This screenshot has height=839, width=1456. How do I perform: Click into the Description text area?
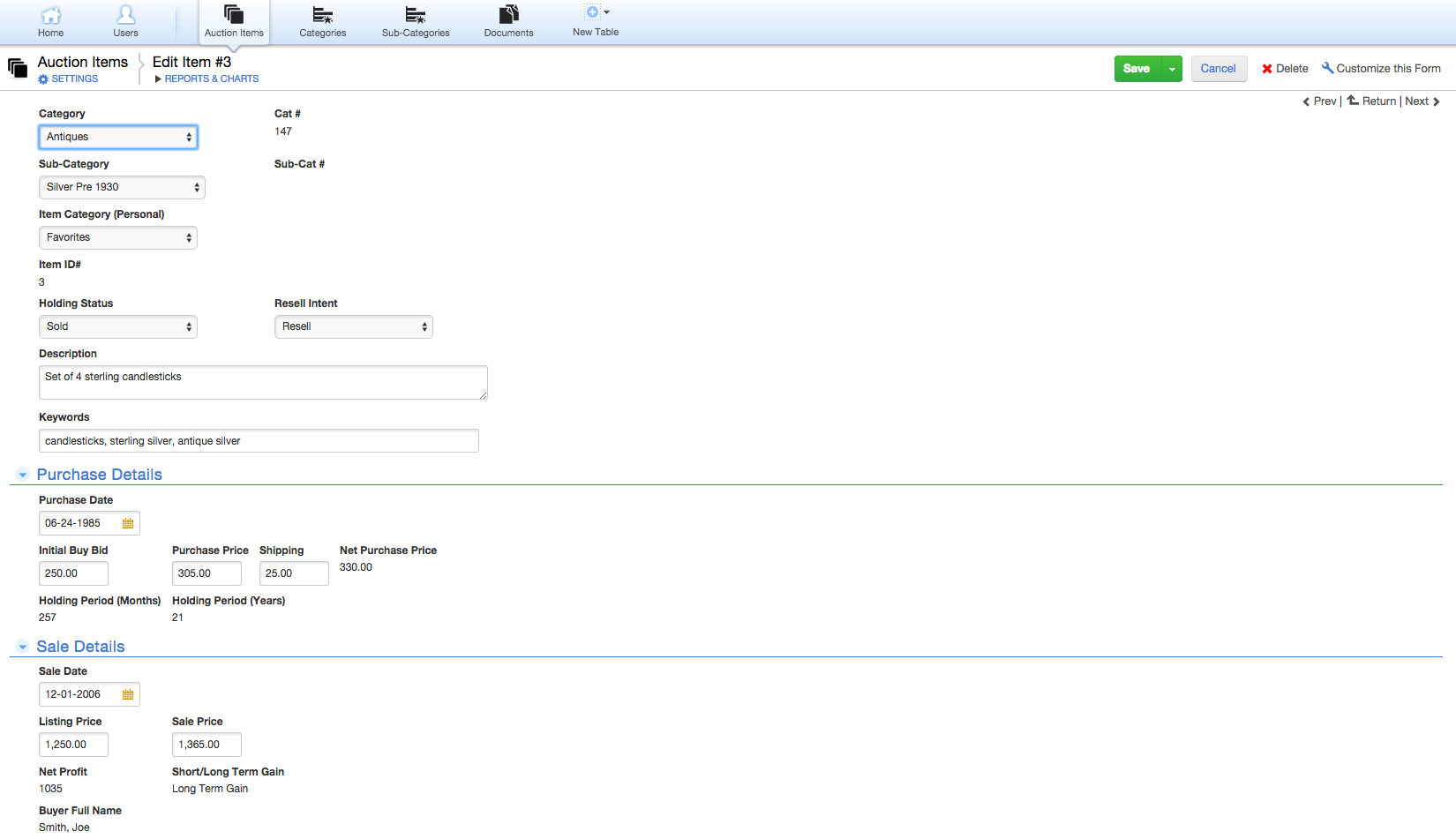click(x=263, y=383)
